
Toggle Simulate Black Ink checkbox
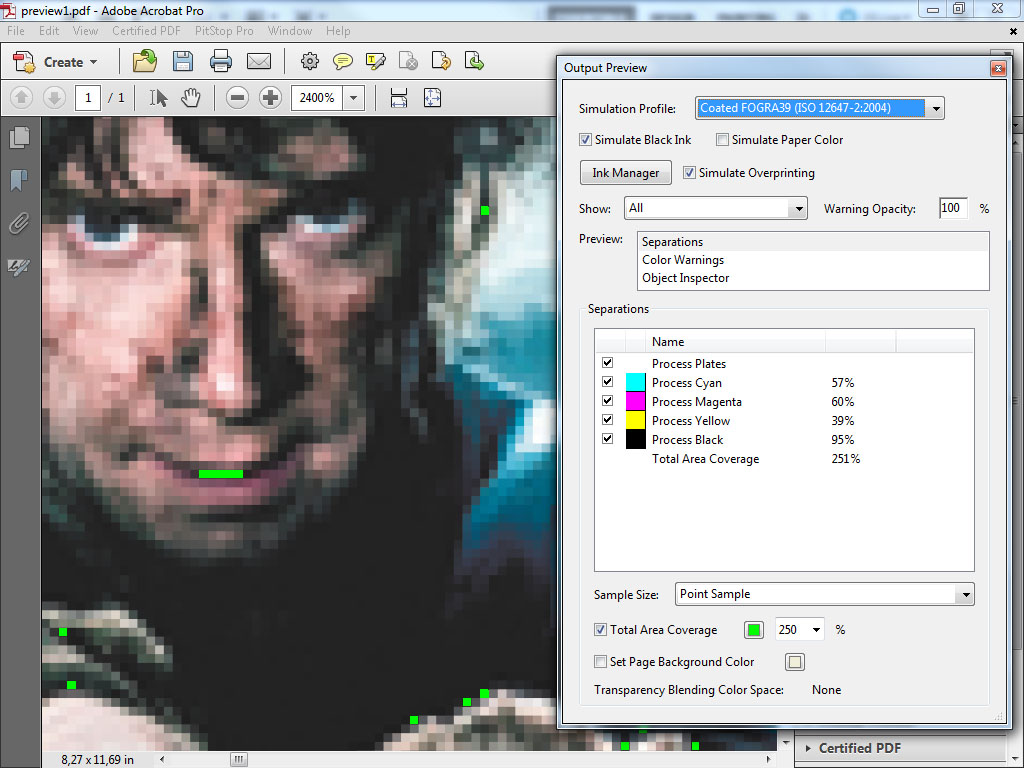[x=586, y=140]
